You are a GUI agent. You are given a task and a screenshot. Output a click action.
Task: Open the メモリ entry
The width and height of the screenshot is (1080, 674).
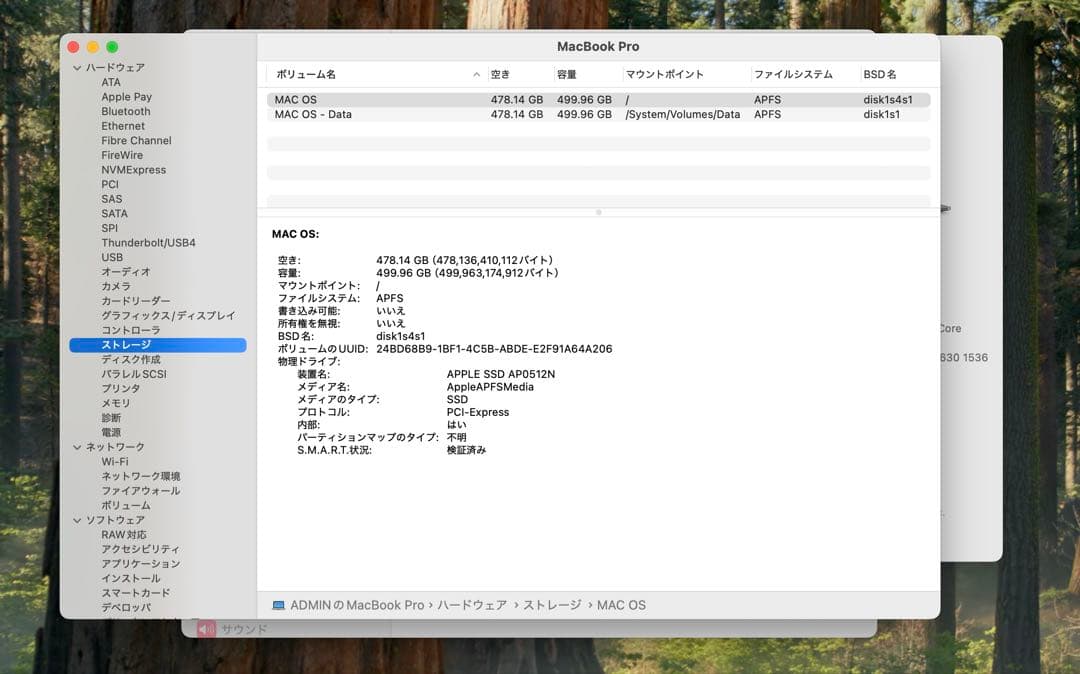click(116, 403)
